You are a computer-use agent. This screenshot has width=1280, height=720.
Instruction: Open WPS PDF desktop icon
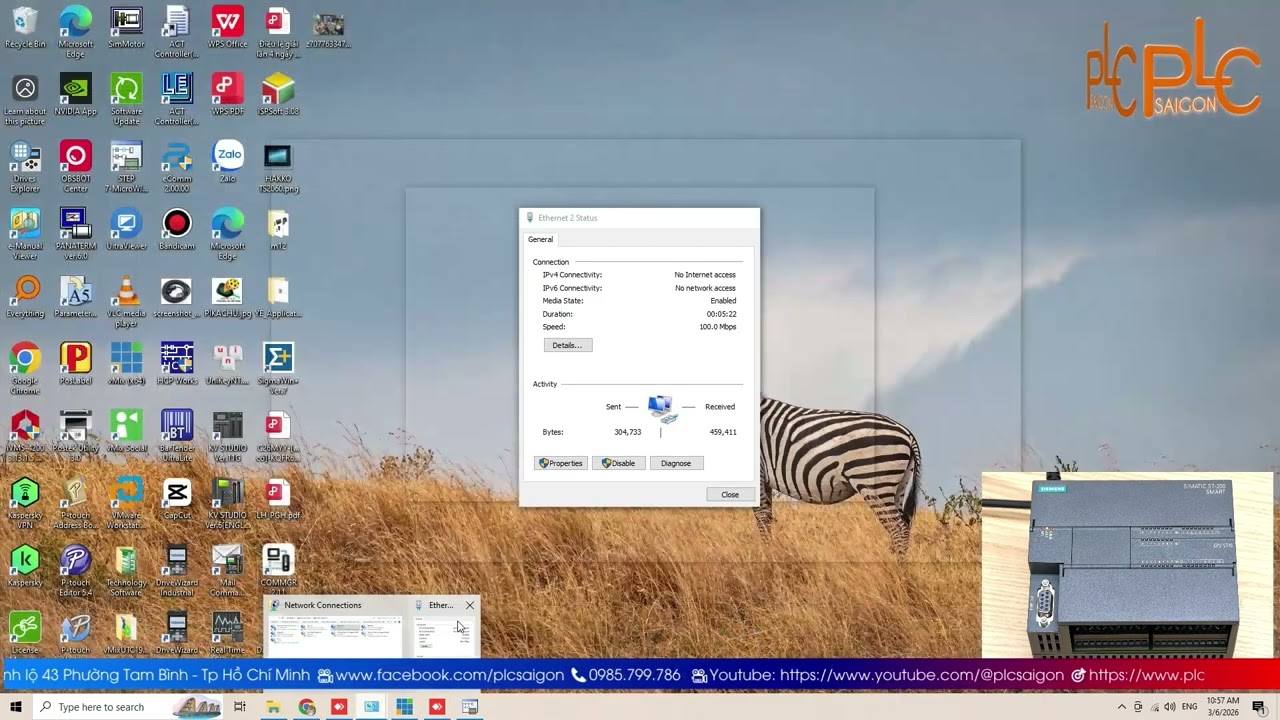227,96
